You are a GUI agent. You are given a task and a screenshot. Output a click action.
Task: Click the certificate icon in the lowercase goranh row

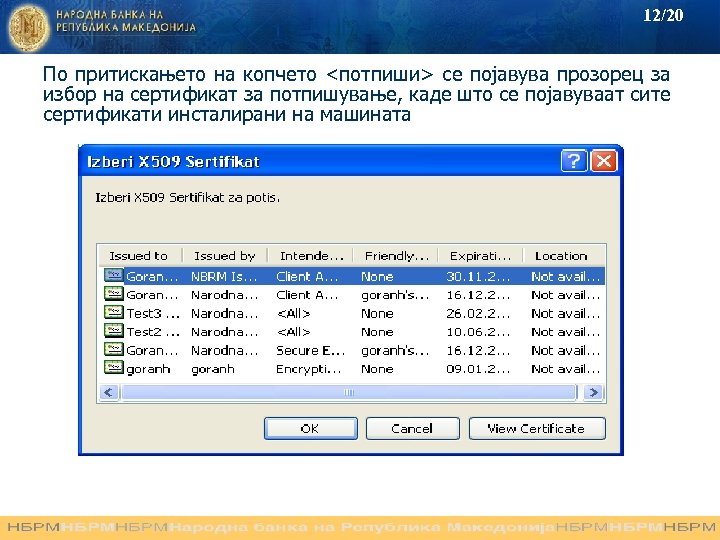coord(113,368)
